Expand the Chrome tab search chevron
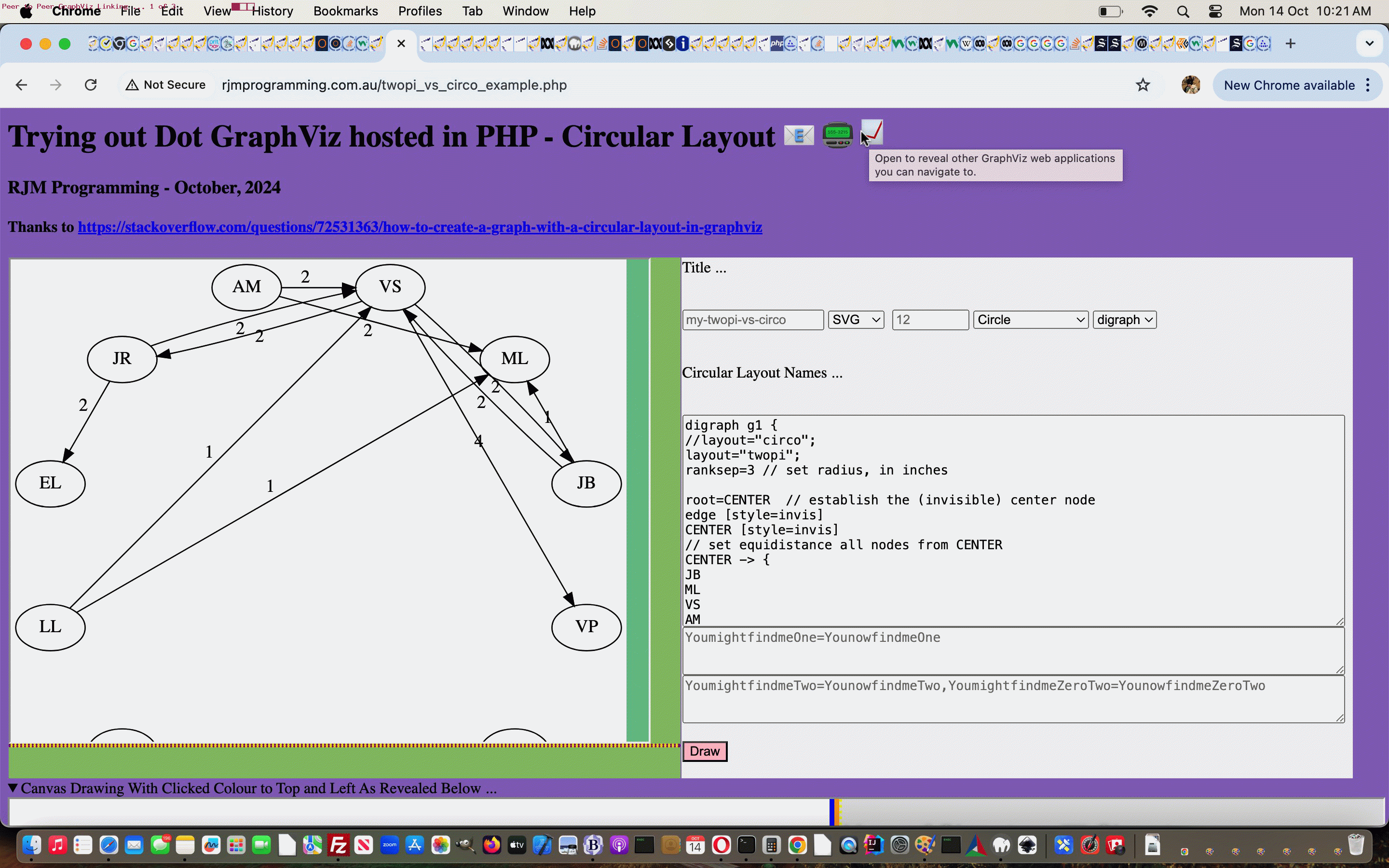The width and height of the screenshot is (1389, 868). point(1370,43)
